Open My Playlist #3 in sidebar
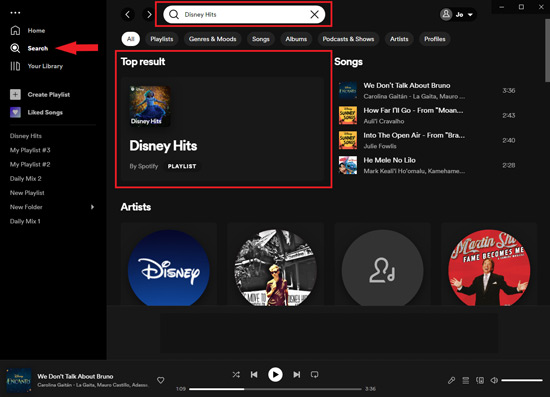This screenshot has width=550, height=397. tap(30, 150)
